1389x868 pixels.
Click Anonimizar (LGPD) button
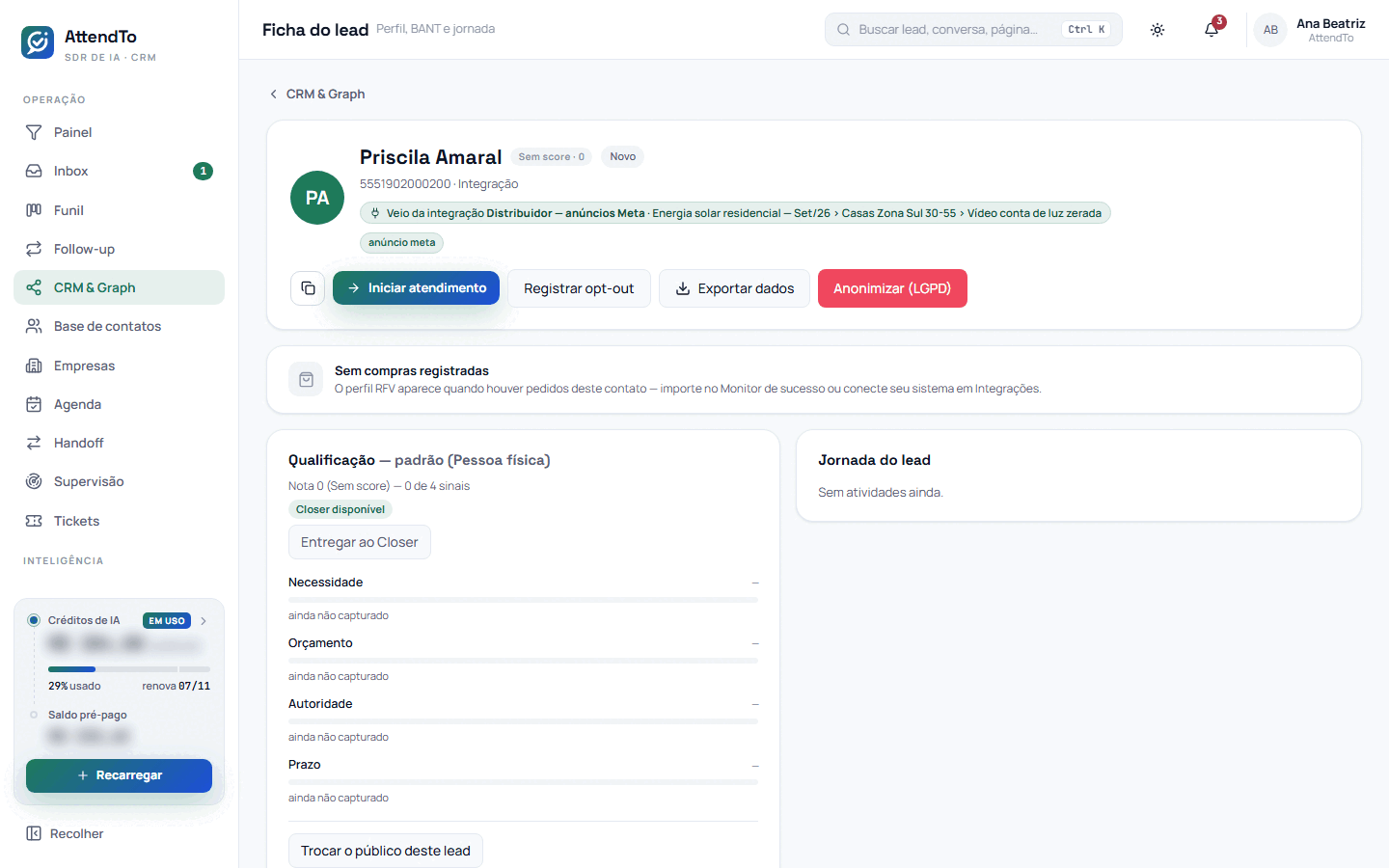point(892,288)
